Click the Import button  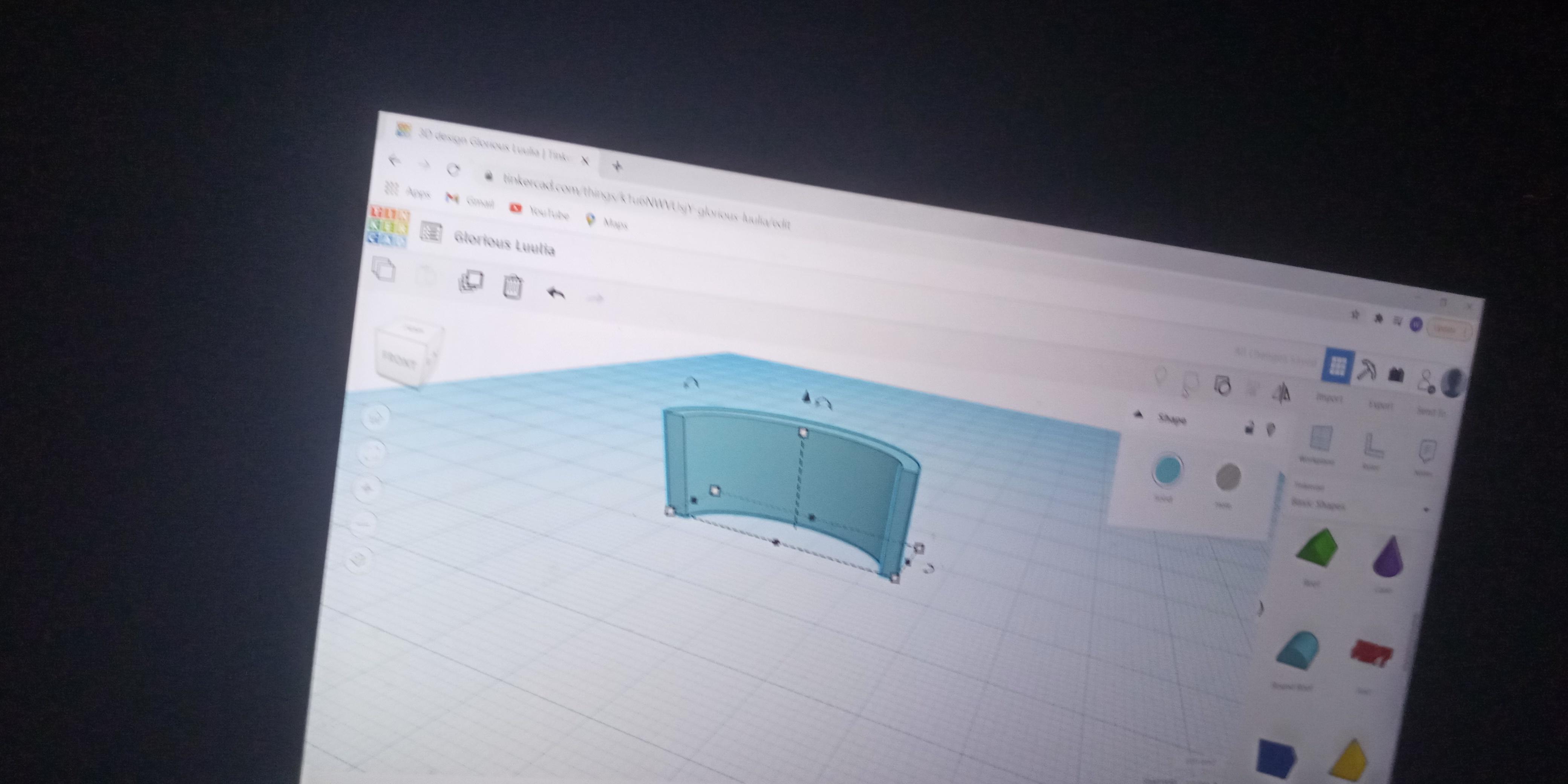(1329, 398)
